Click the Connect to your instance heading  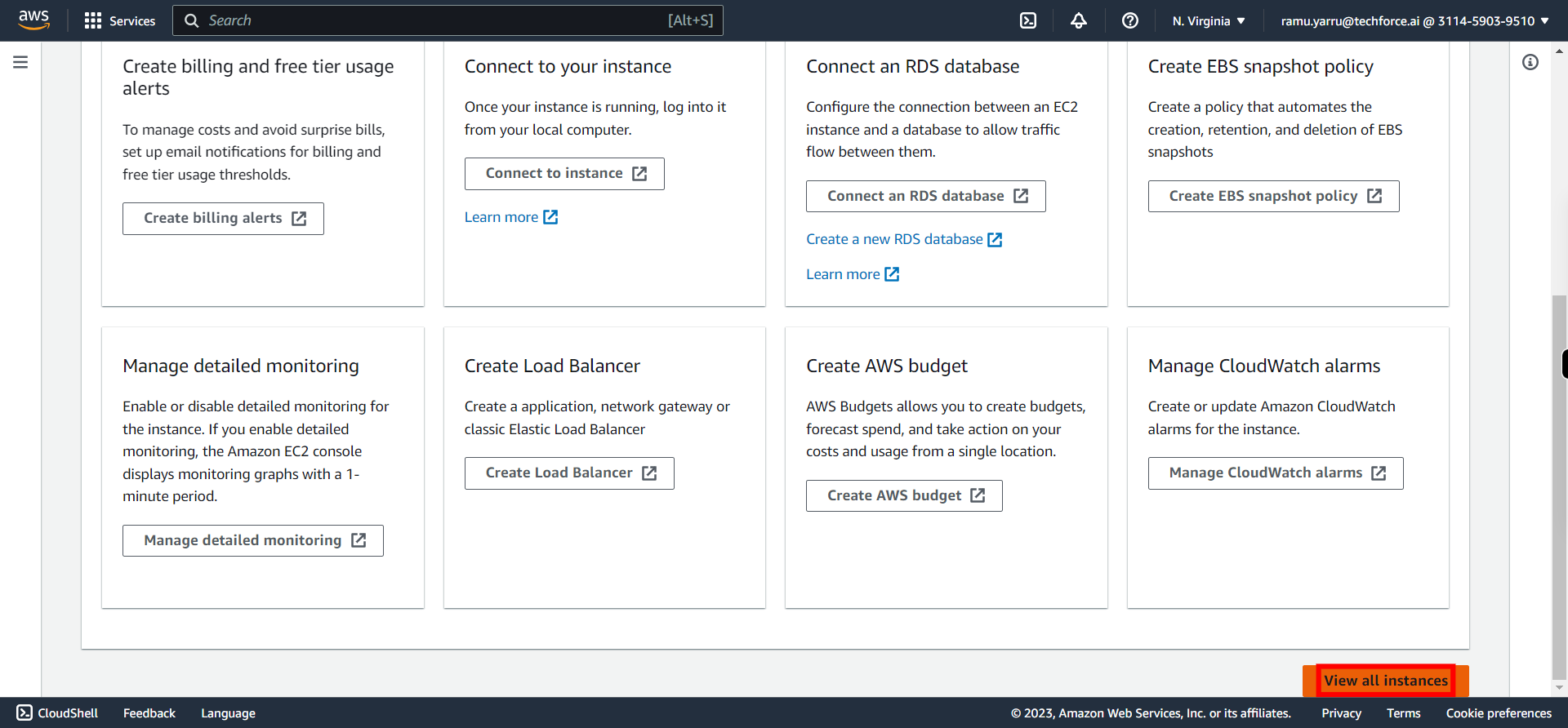click(x=568, y=67)
